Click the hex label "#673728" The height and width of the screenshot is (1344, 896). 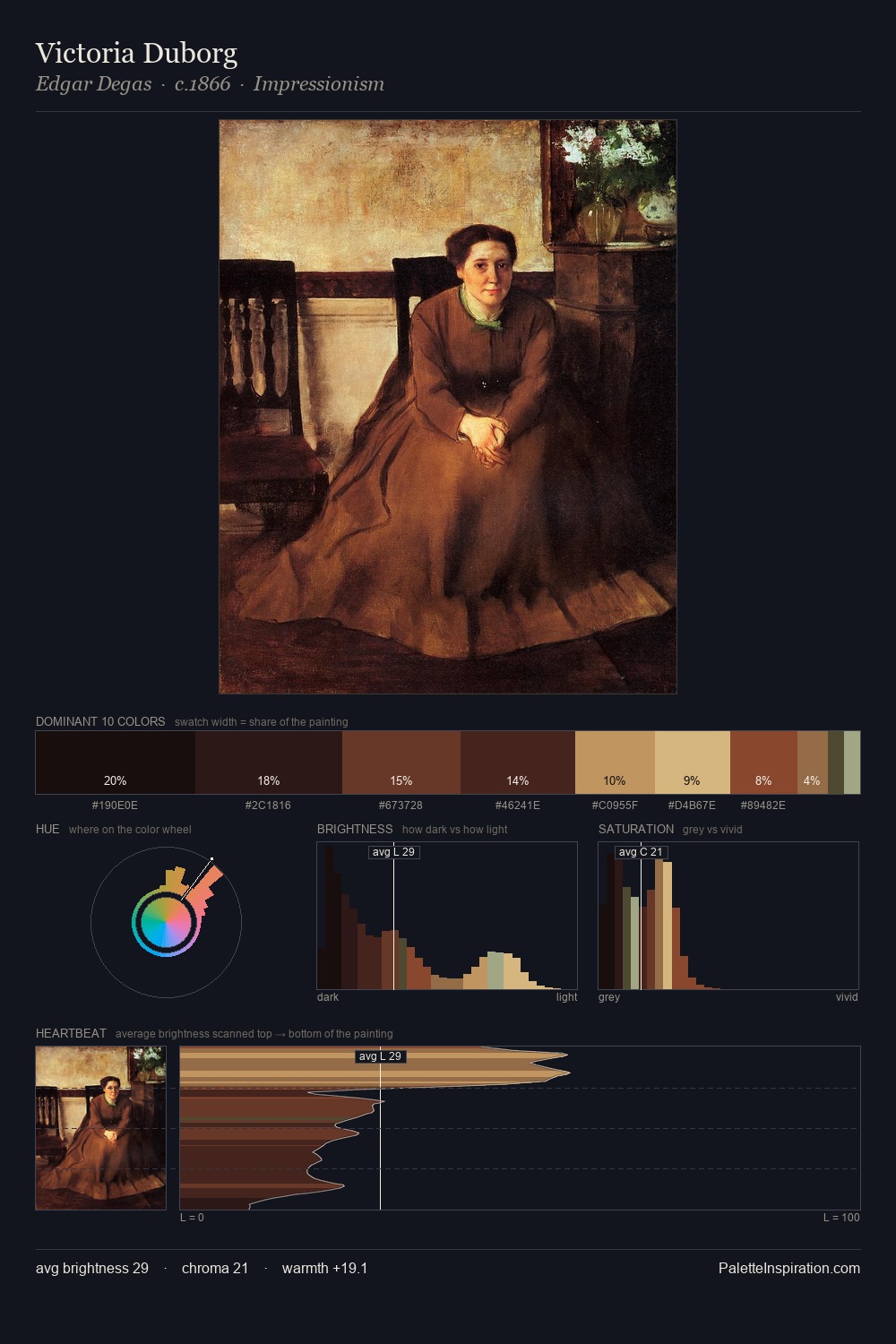tap(401, 806)
